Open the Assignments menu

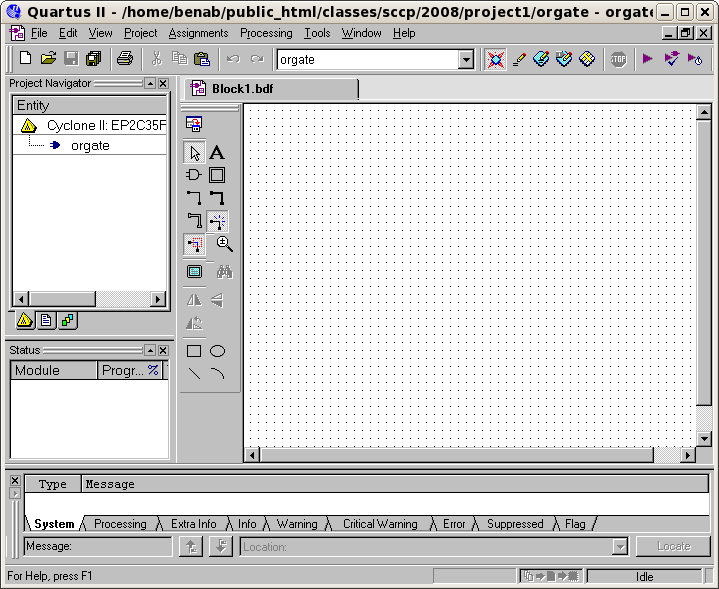click(198, 33)
